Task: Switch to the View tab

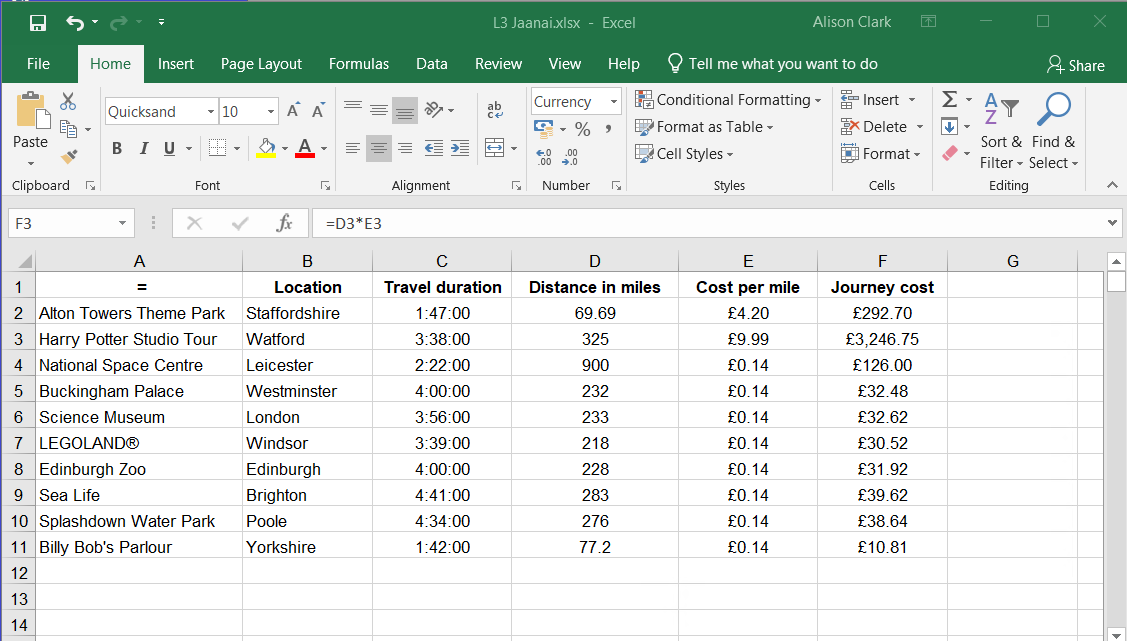Action: point(564,64)
